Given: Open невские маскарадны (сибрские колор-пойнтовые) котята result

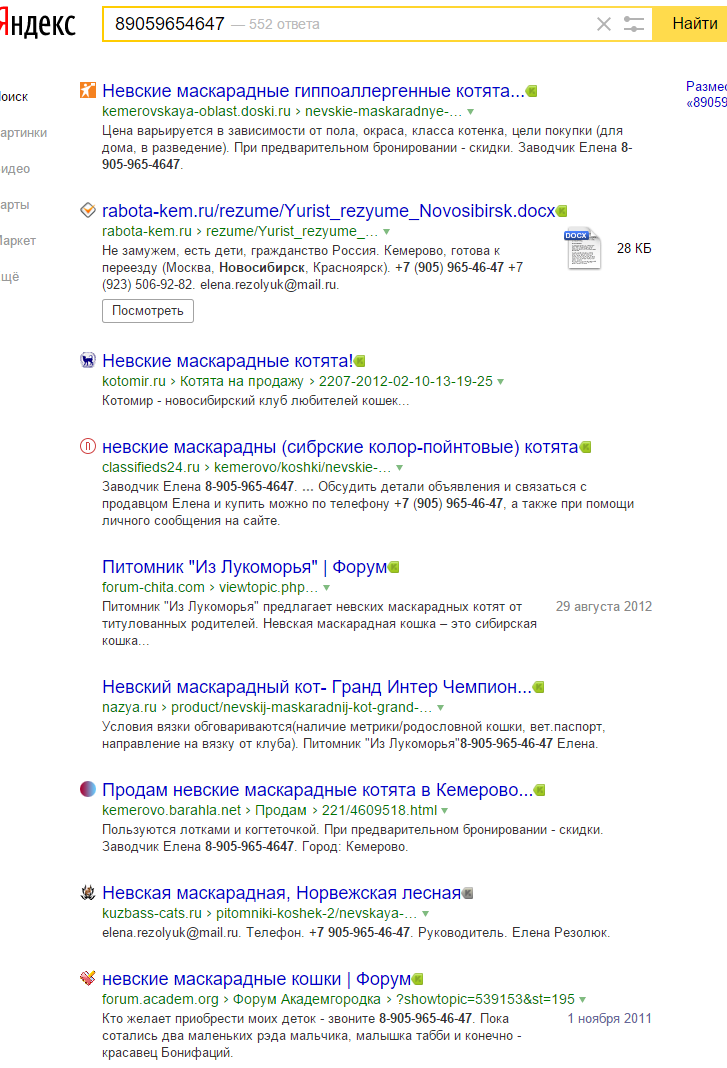Looking at the screenshot, I should click(340, 447).
